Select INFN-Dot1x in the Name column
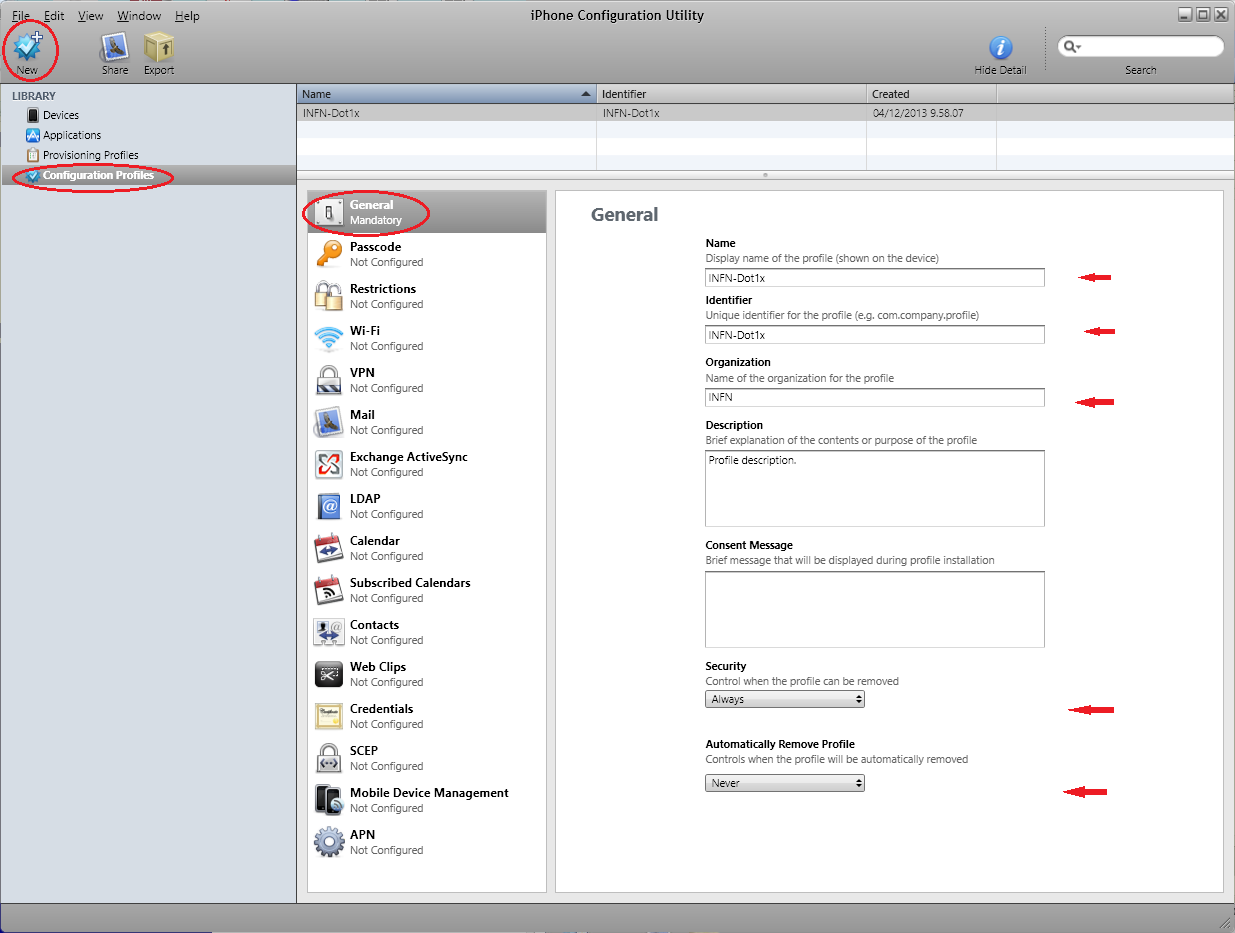This screenshot has height=933, width=1235. 331,113
